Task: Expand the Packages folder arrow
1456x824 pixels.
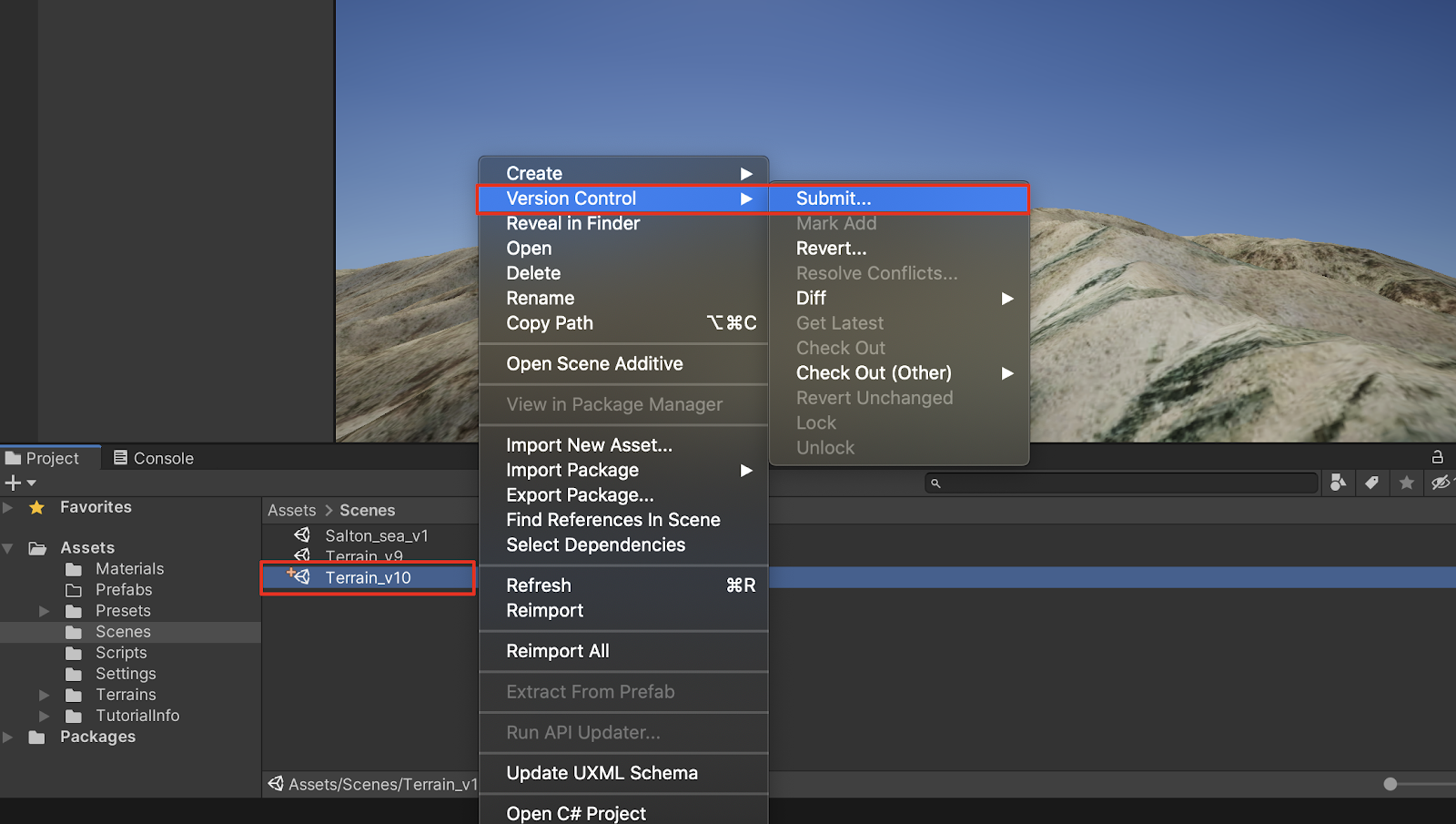Action: [x=8, y=737]
